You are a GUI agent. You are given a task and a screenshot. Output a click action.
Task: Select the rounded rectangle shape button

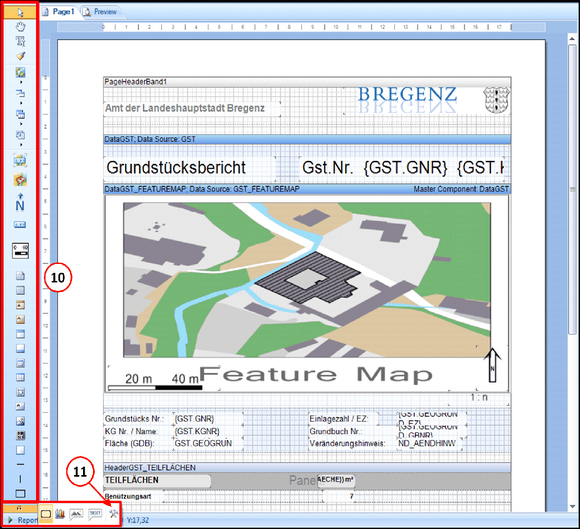pyautogui.click(x=46, y=513)
